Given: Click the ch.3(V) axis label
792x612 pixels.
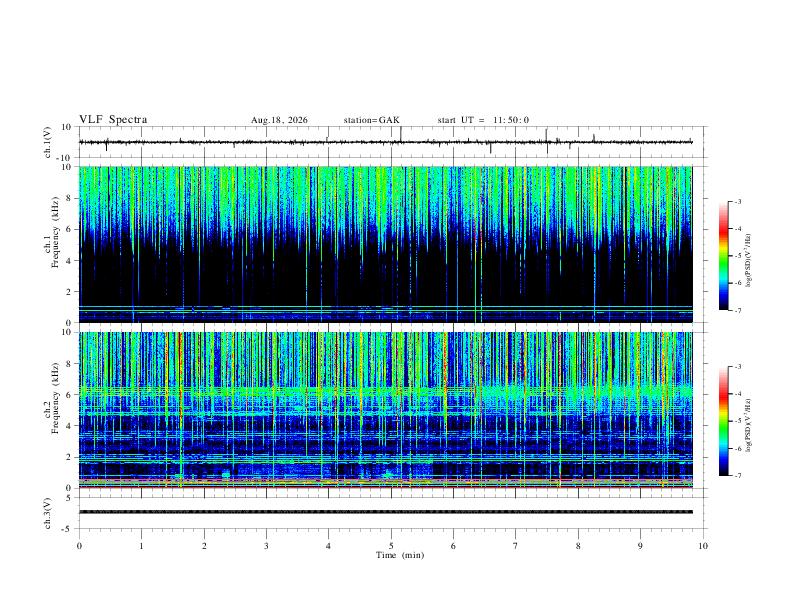Looking at the screenshot, I should click(x=48, y=513).
